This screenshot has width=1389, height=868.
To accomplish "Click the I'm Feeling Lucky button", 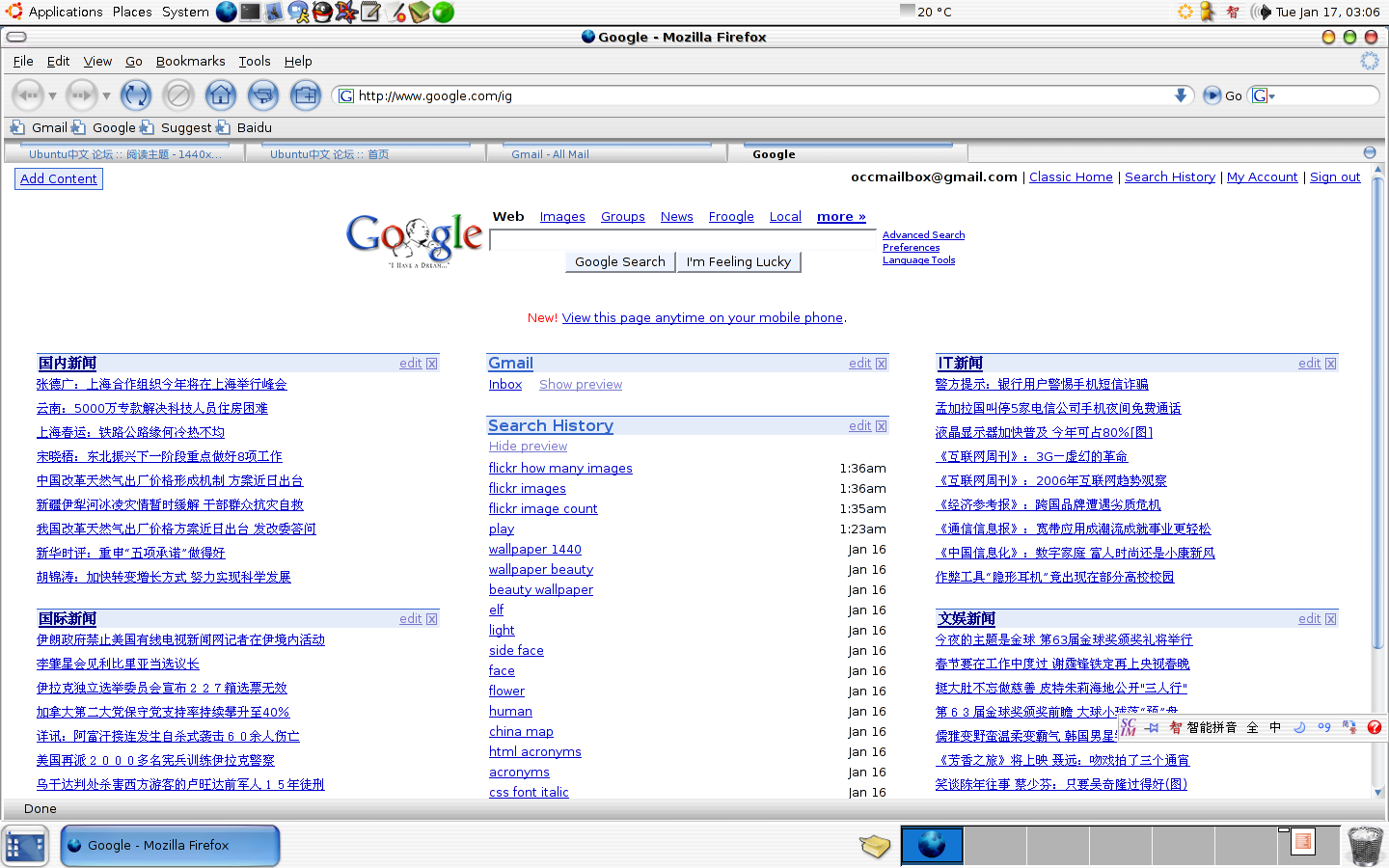I will [x=739, y=261].
